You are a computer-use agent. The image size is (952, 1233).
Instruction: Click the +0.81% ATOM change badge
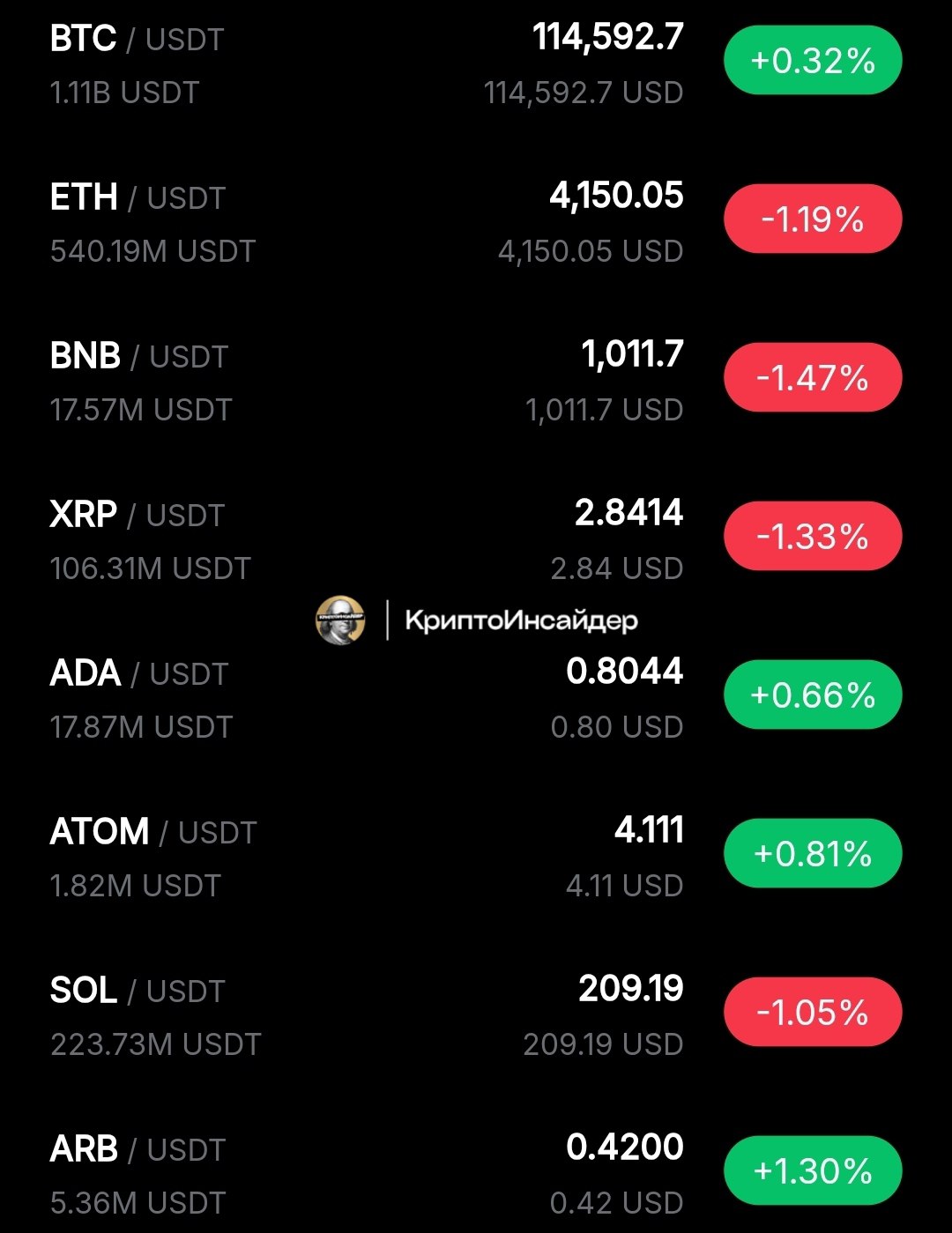(813, 854)
